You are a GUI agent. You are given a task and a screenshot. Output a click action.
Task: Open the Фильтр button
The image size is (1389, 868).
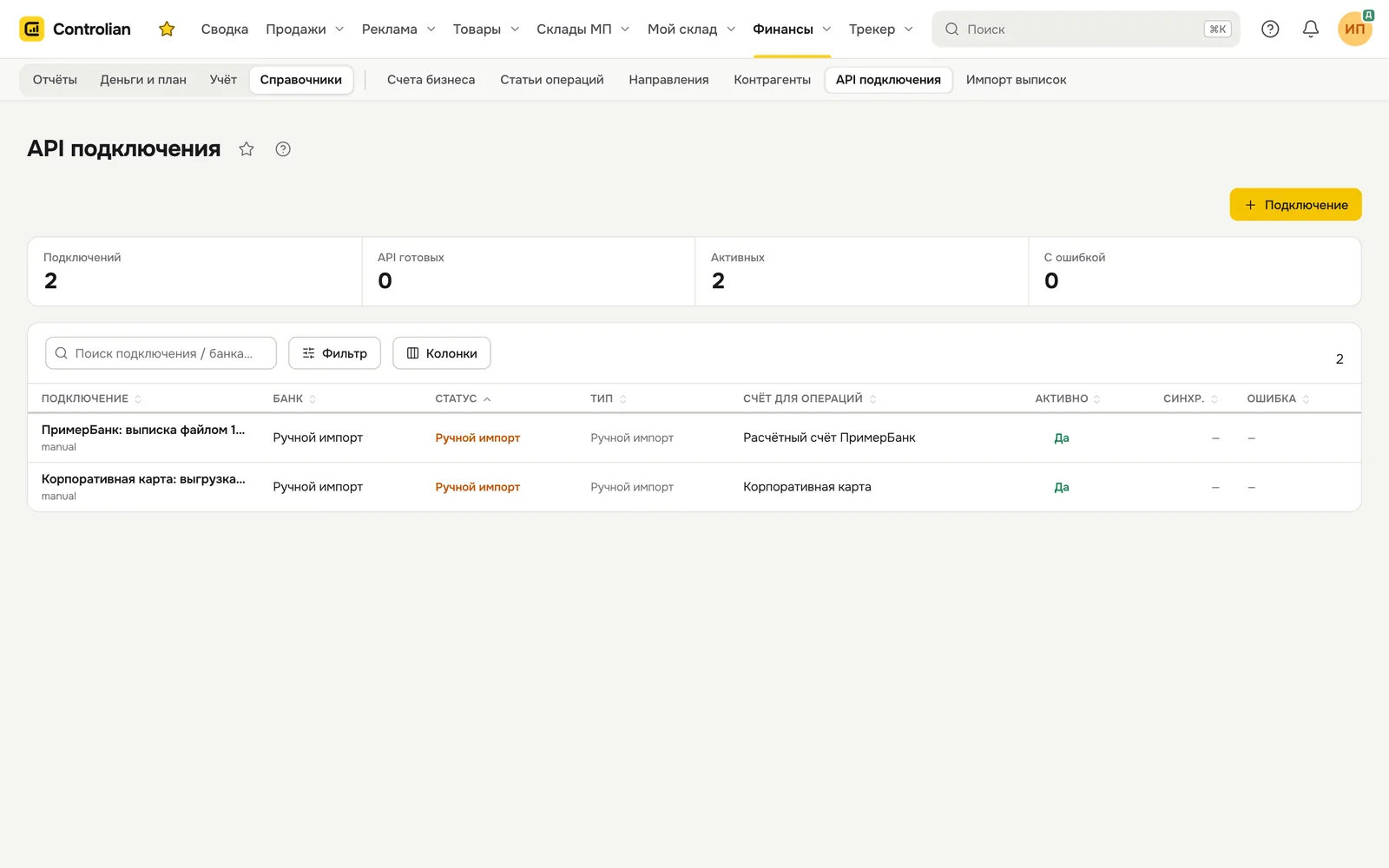[x=334, y=353]
